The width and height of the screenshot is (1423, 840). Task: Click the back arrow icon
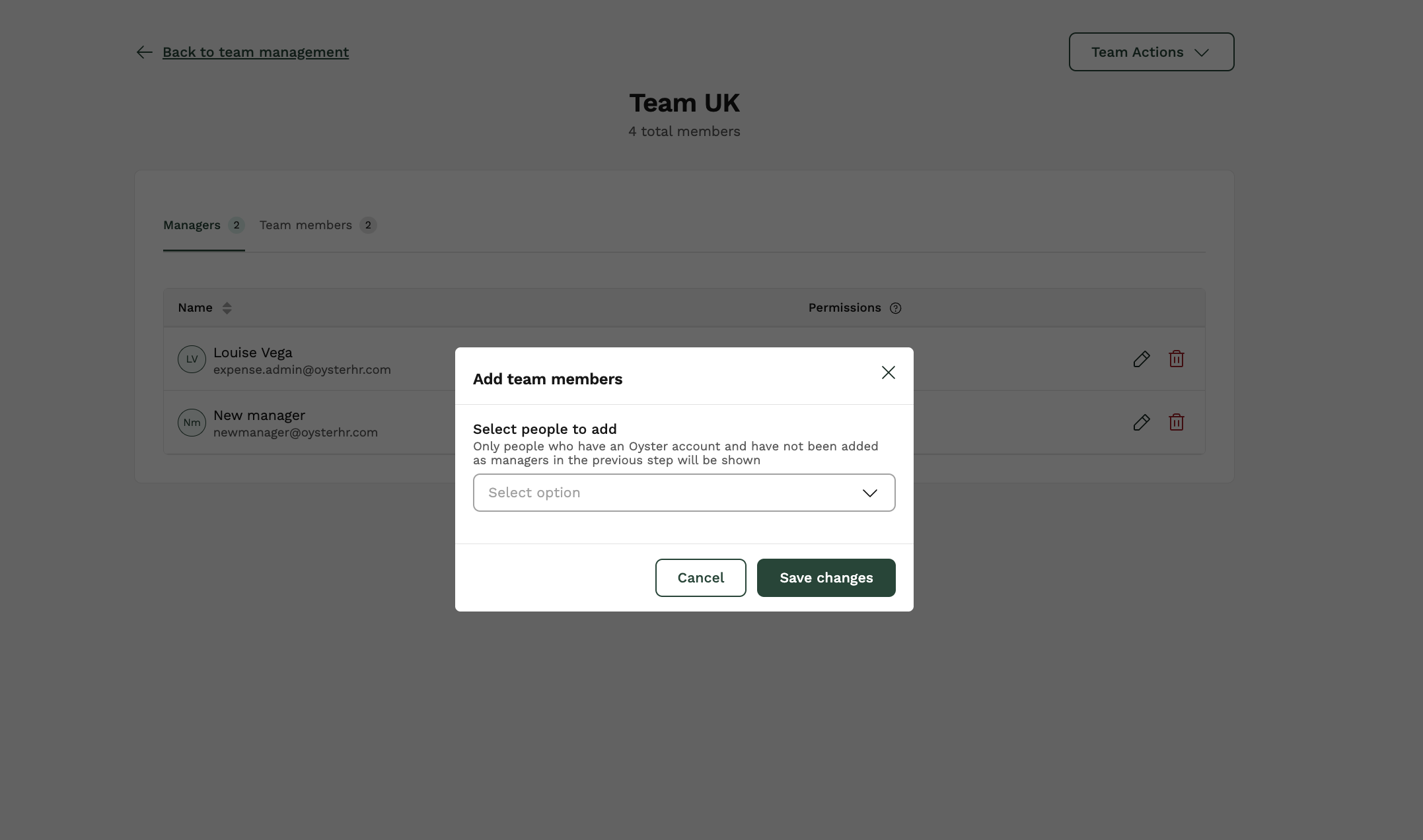[145, 52]
